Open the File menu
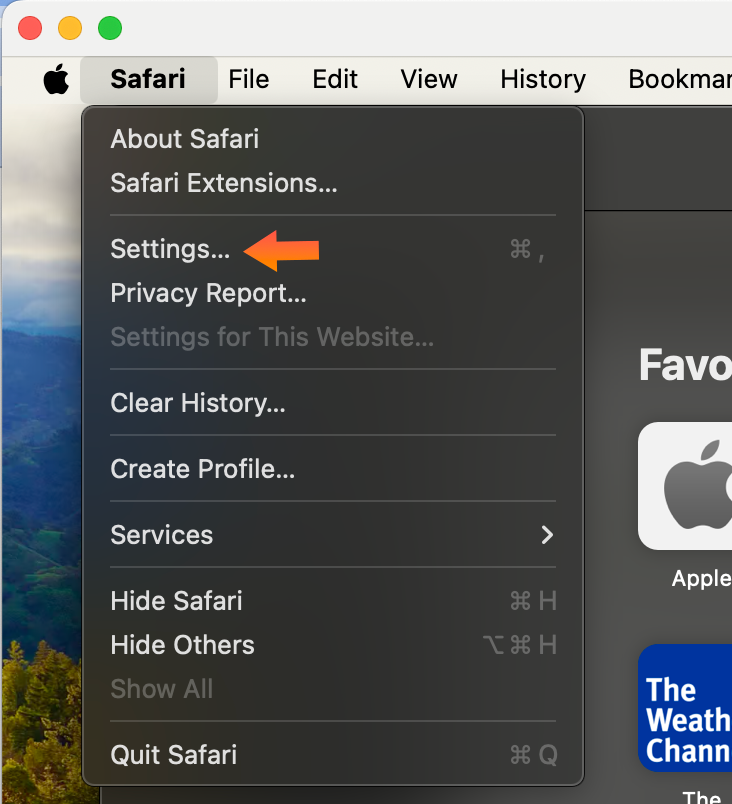 click(249, 79)
